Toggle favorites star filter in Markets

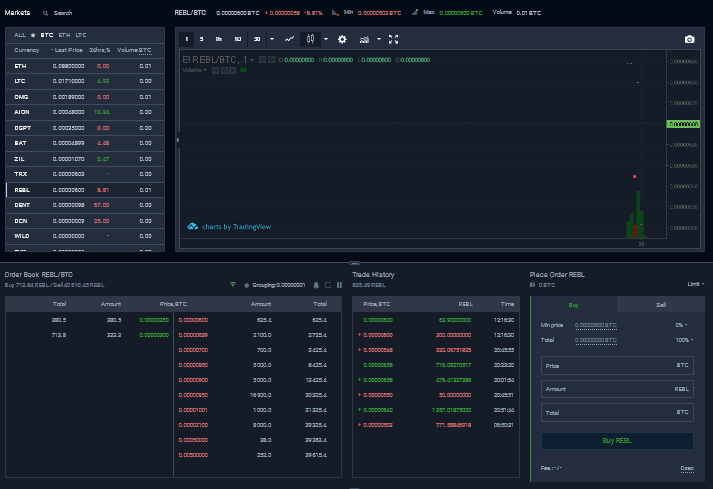[x=33, y=35]
